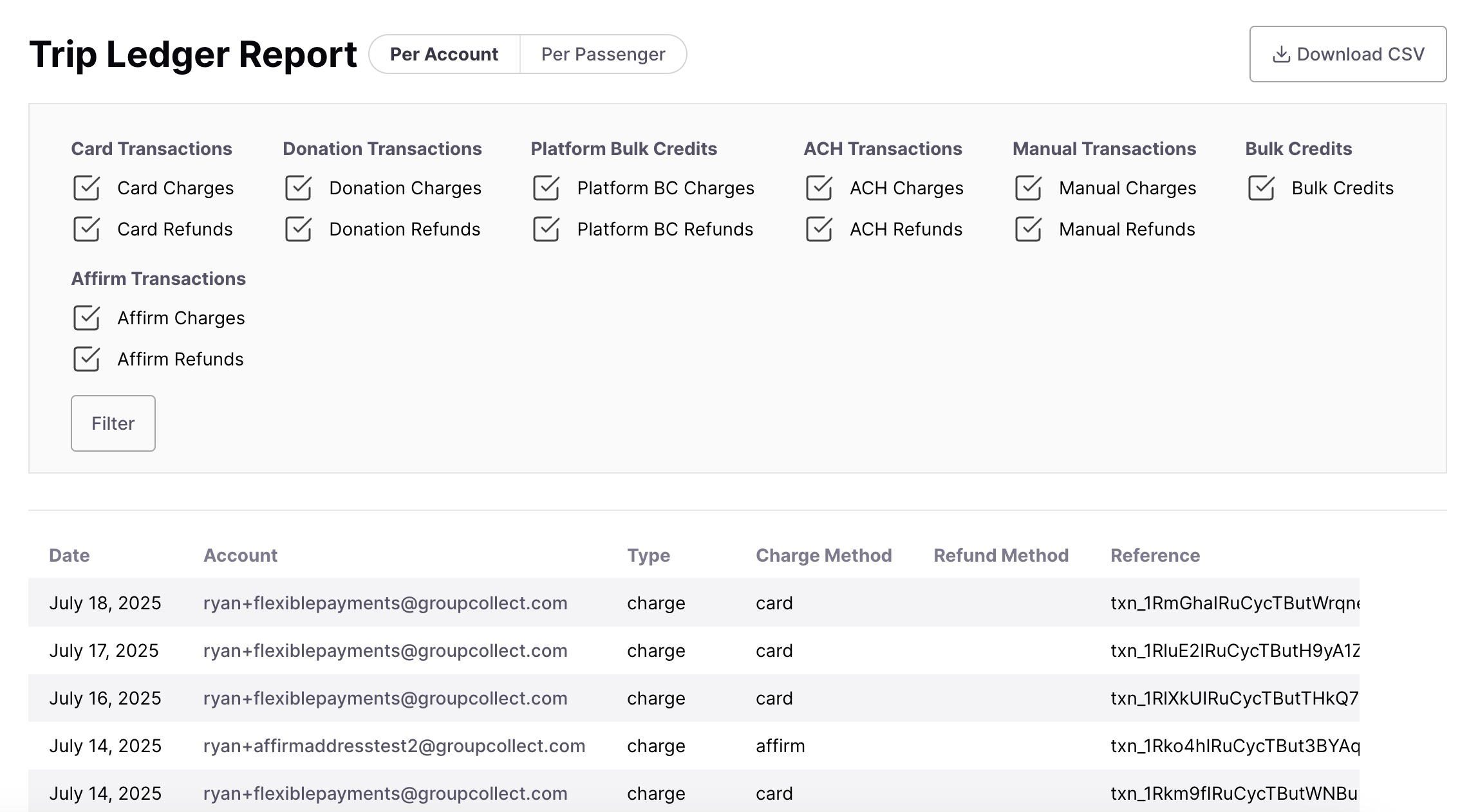This screenshot has height=812, width=1469.
Task: Uncheck Platform BC Refunds checkbox
Action: (546, 229)
